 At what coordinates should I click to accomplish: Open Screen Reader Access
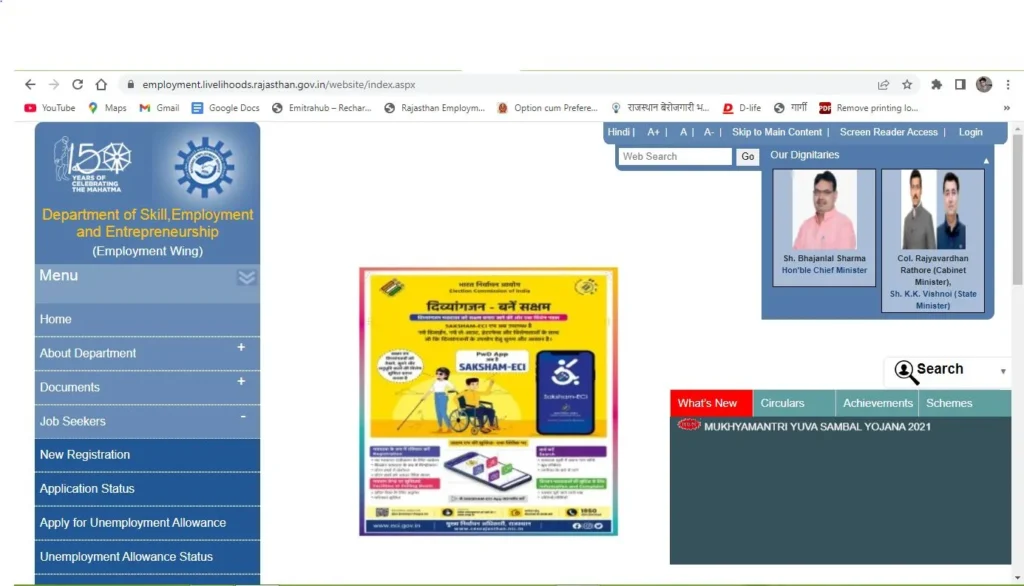[x=888, y=132]
